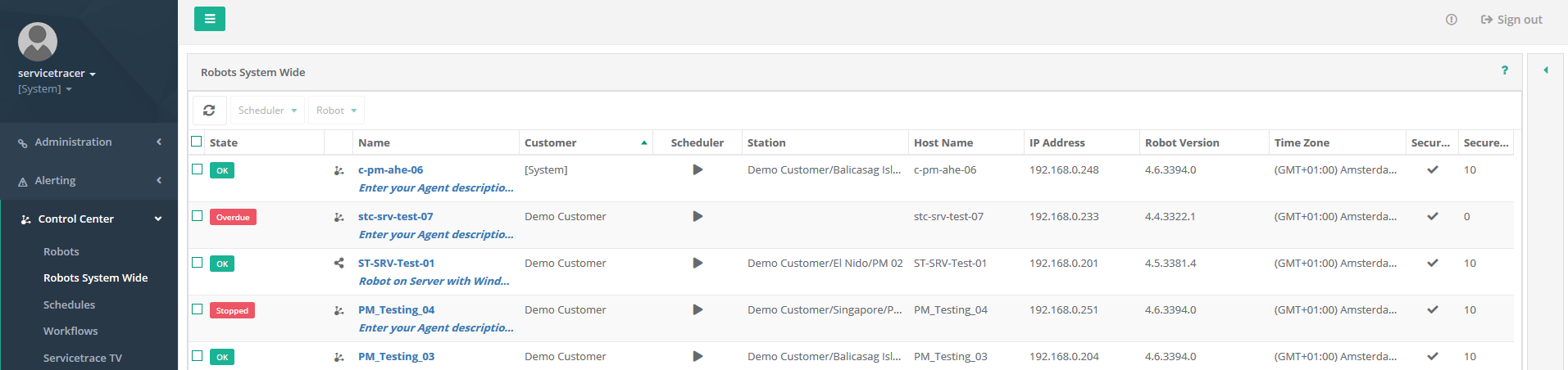Viewport: 1568px width, 370px height.
Task: Click the green hamburger menu button
Action: click(210, 19)
